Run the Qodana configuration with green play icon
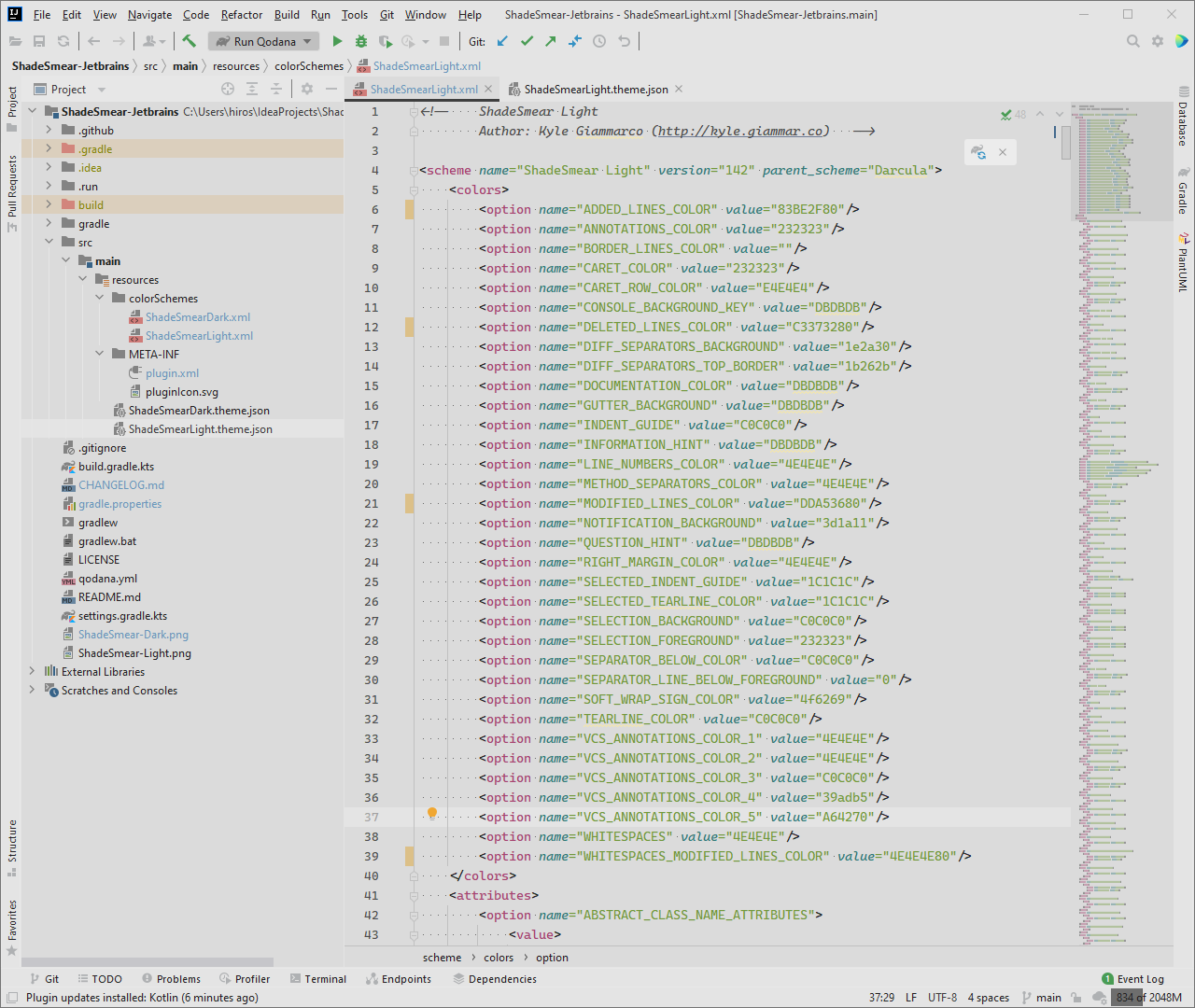The width and height of the screenshot is (1195, 1008). click(x=337, y=41)
